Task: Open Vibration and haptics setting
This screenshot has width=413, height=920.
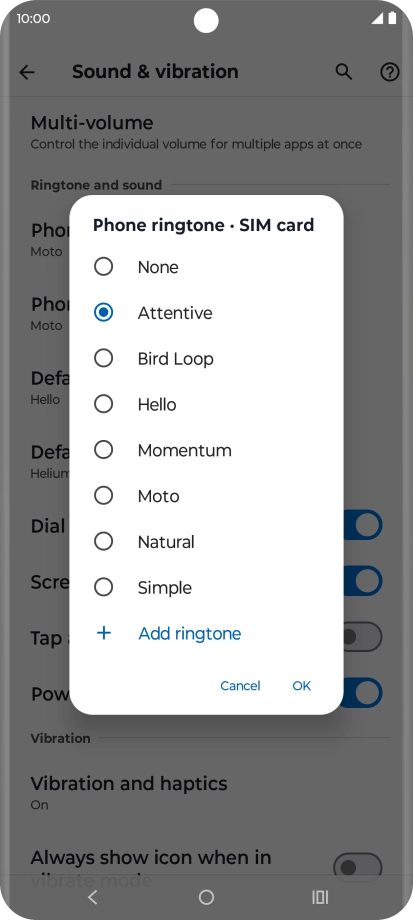Action: point(206,793)
